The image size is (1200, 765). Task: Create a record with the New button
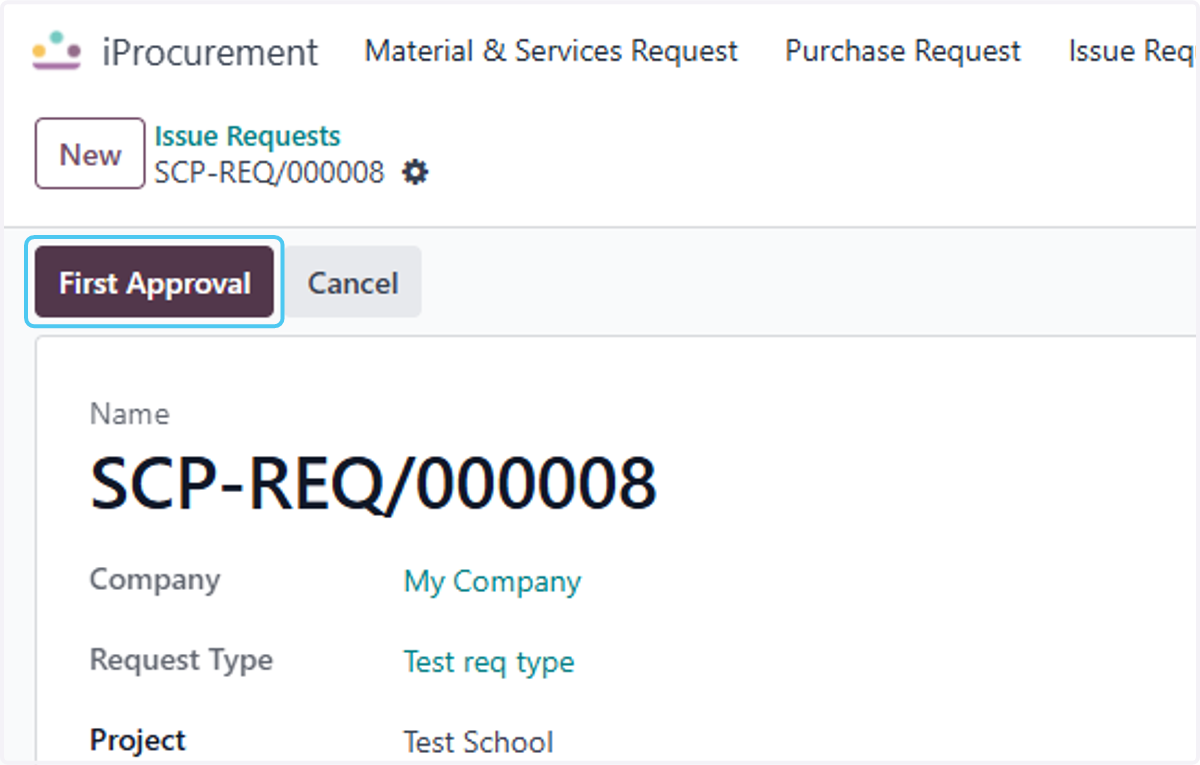(x=90, y=154)
